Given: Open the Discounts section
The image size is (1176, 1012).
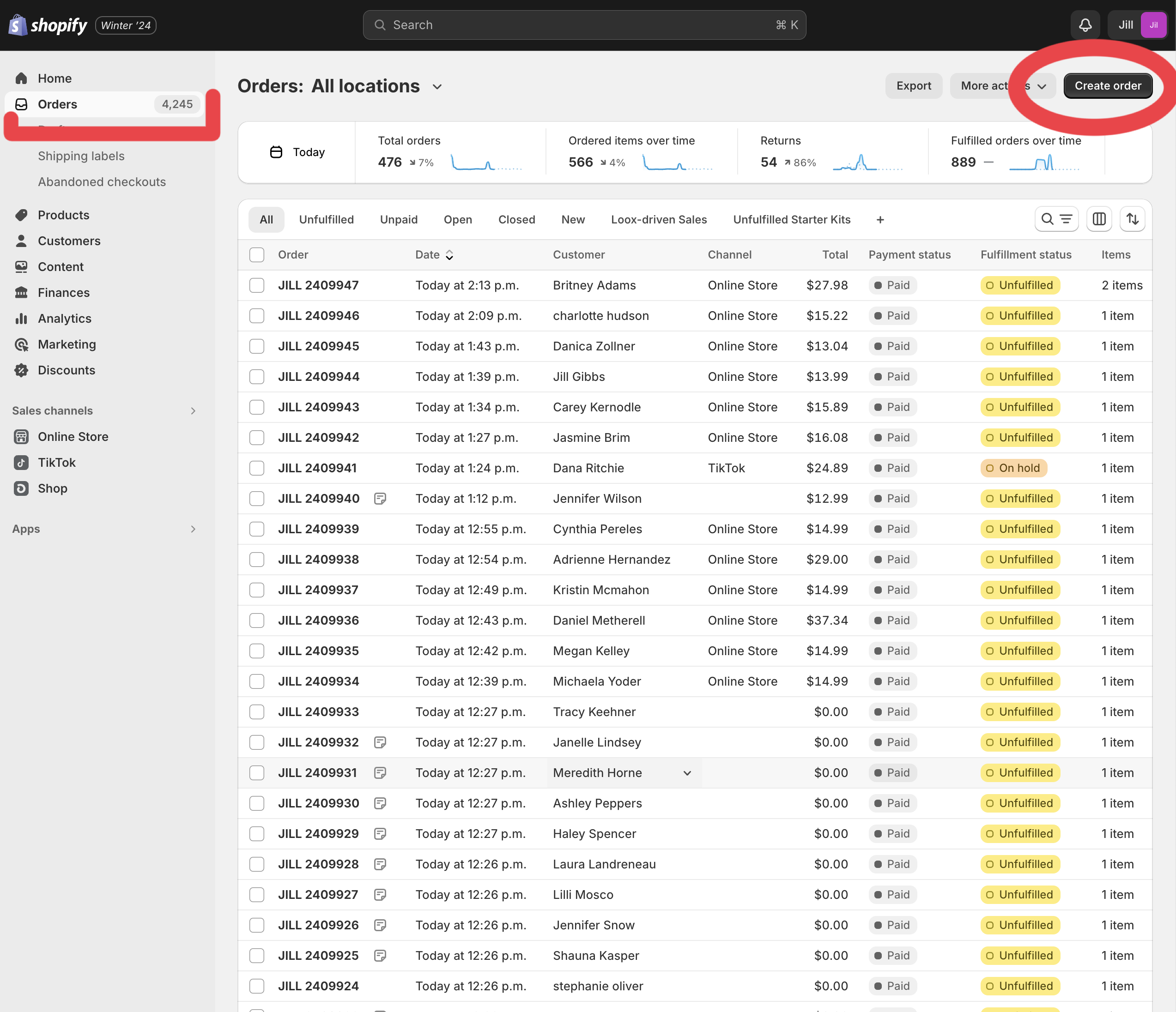Looking at the screenshot, I should [x=67, y=370].
